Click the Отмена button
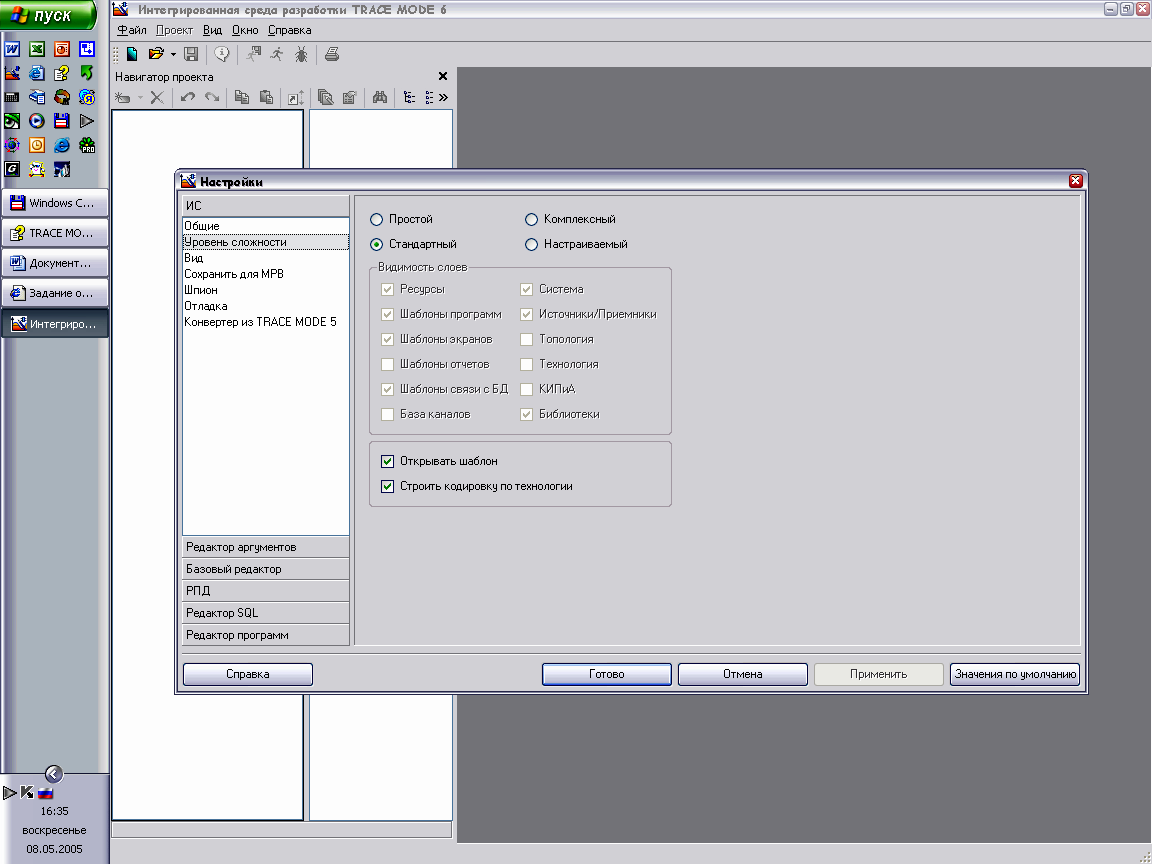This screenshot has width=1152, height=864. [x=743, y=674]
